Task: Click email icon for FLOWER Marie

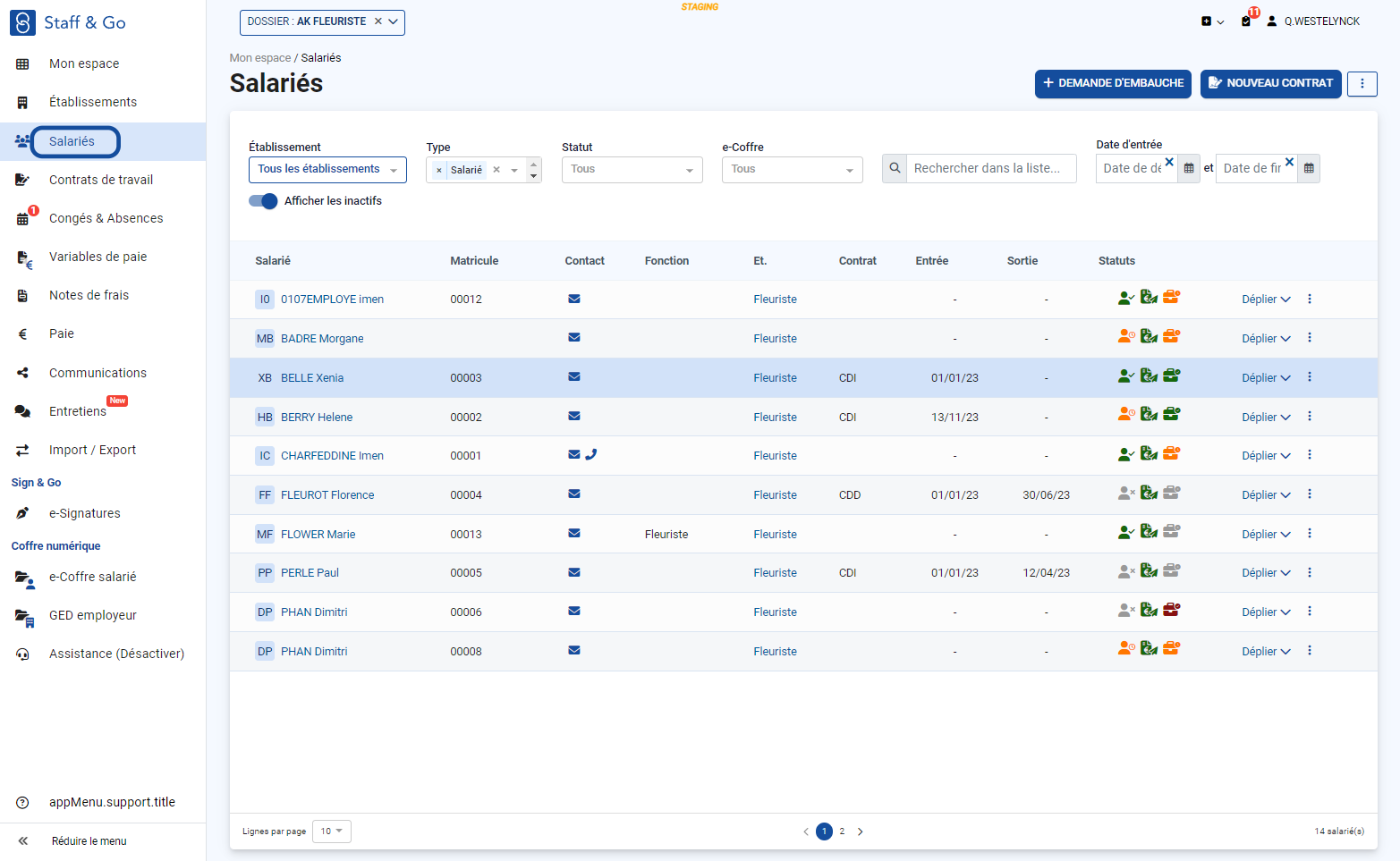Action: [x=574, y=534]
